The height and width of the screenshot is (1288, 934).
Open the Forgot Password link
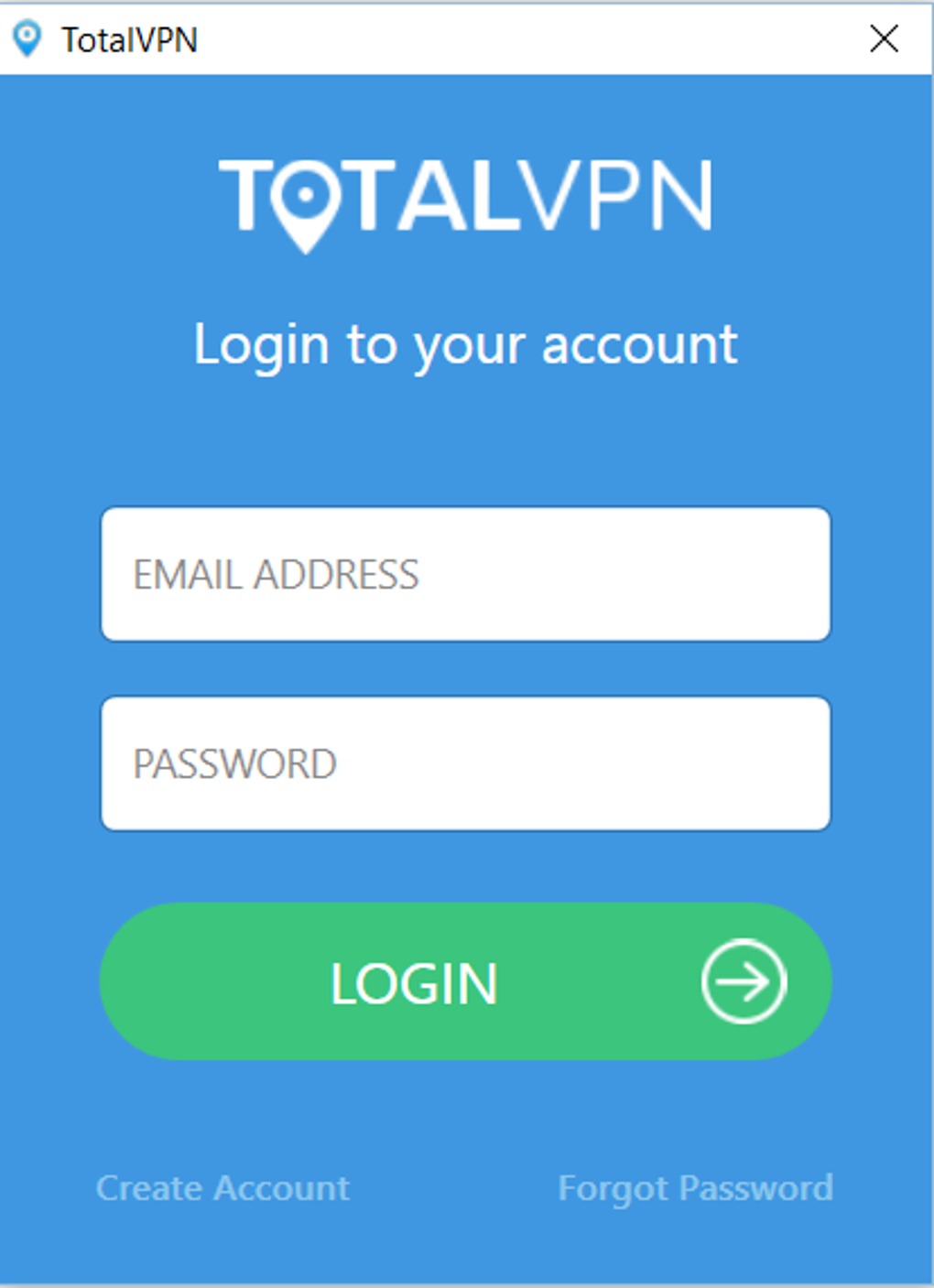coord(696,1189)
